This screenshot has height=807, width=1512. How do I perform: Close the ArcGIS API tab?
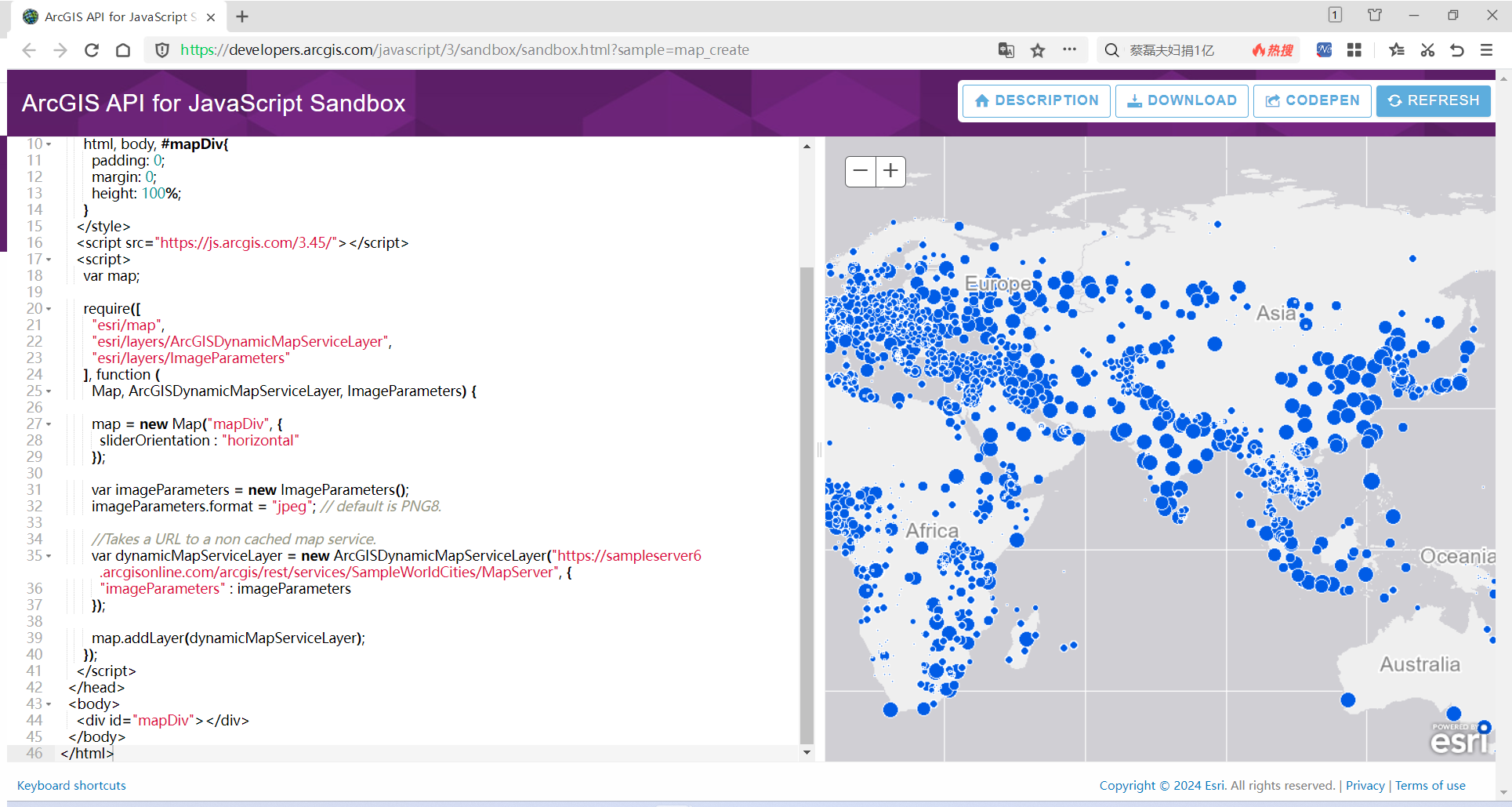point(211,16)
